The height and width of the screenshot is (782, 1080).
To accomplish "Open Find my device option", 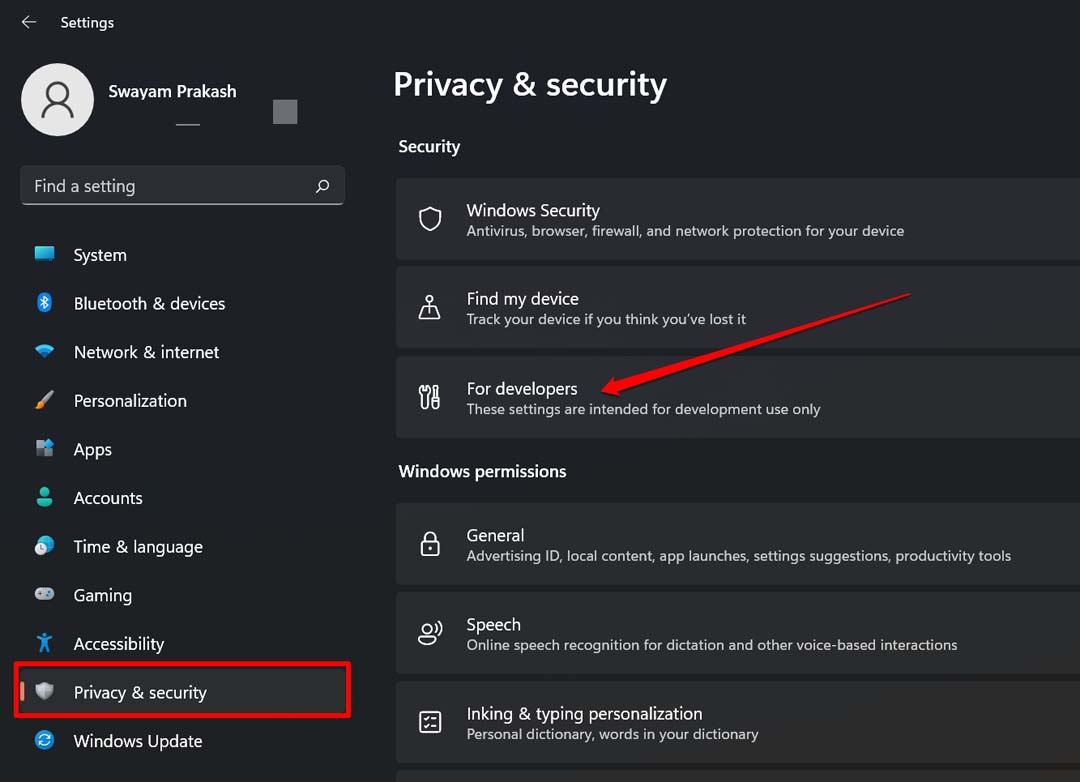I will [x=738, y=307].
